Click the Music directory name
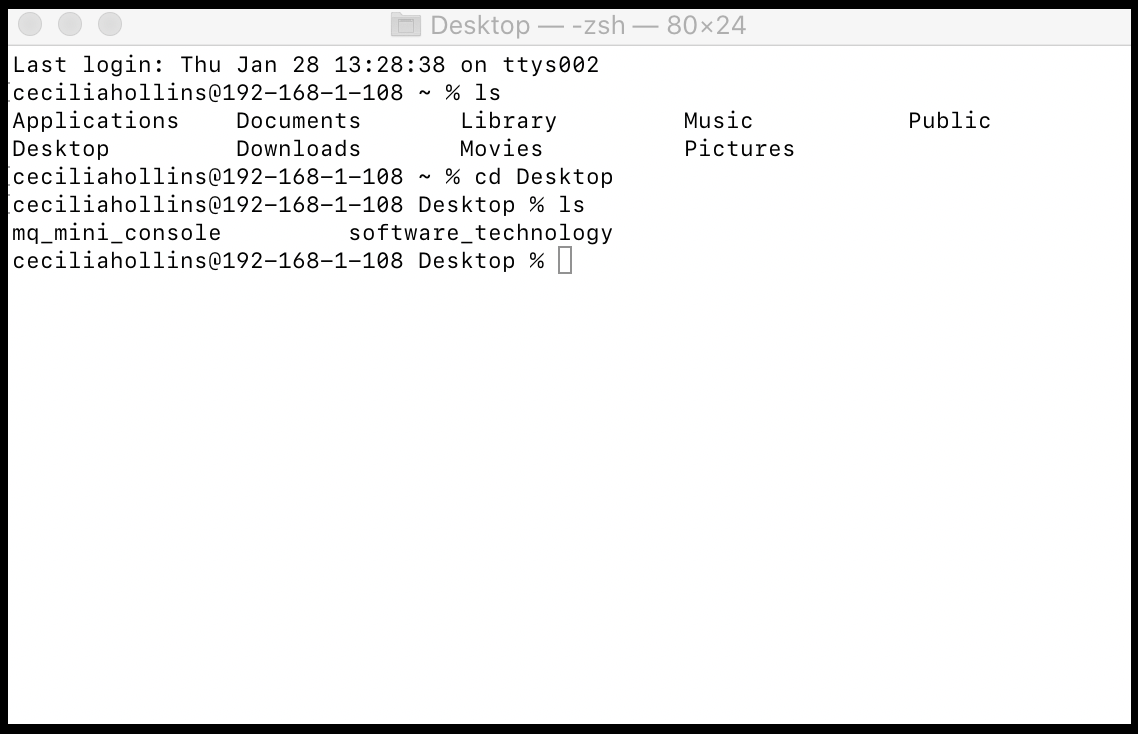Screen dimensions: 1138x734 pos(718,121)
